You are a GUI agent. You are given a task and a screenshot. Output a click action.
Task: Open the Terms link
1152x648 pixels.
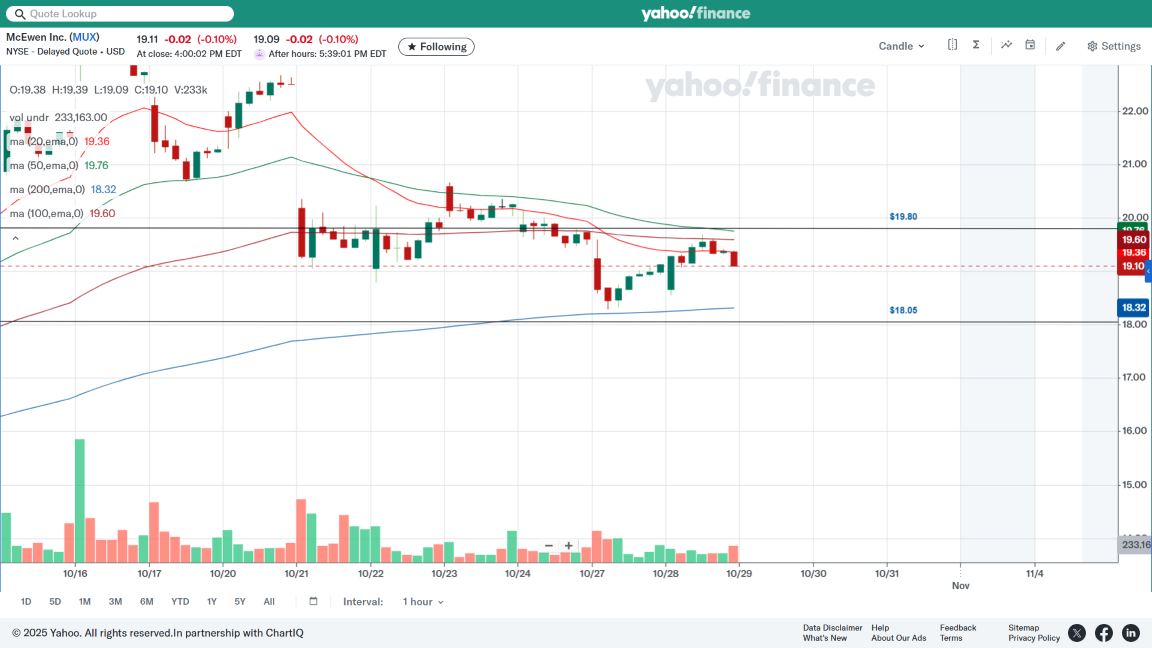click(x=951, y=638)
